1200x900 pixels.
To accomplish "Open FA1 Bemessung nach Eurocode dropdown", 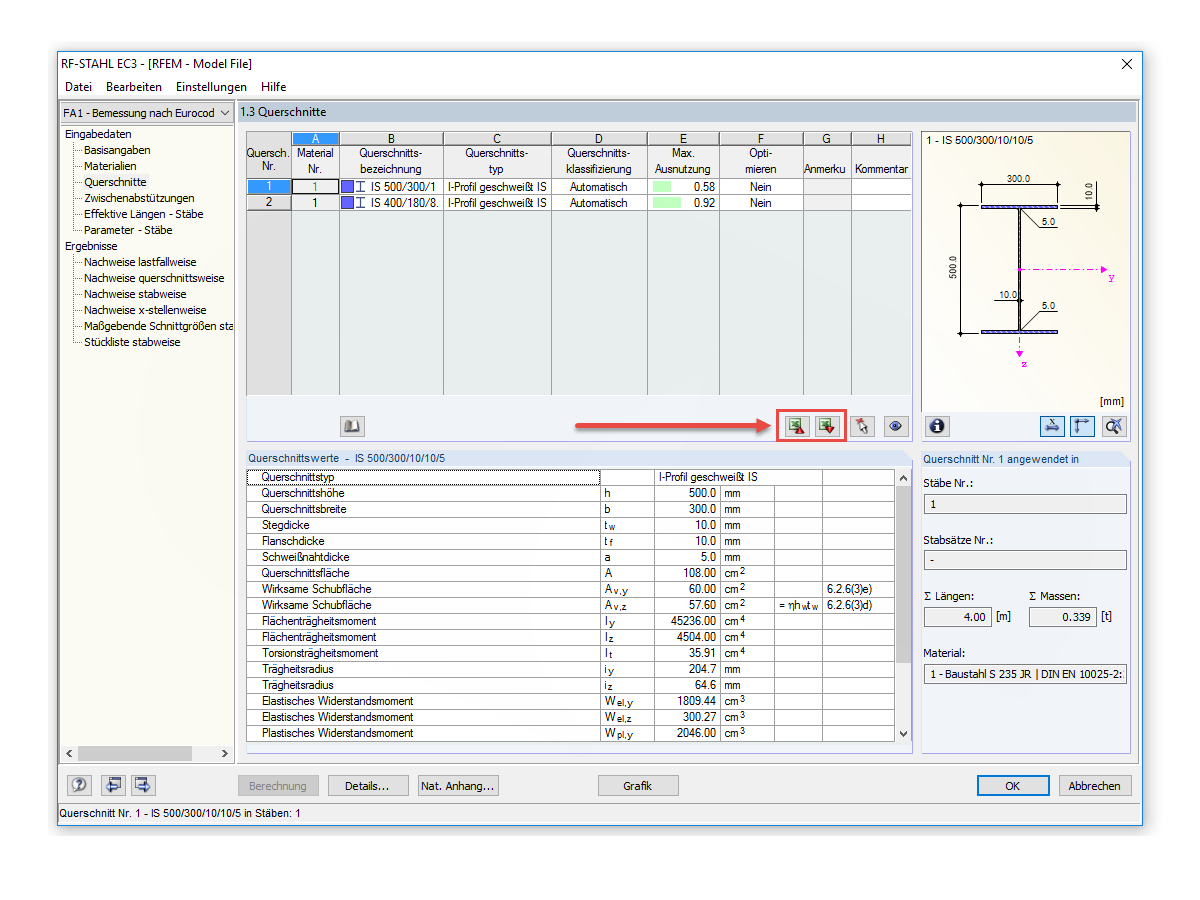I will 147,113.
